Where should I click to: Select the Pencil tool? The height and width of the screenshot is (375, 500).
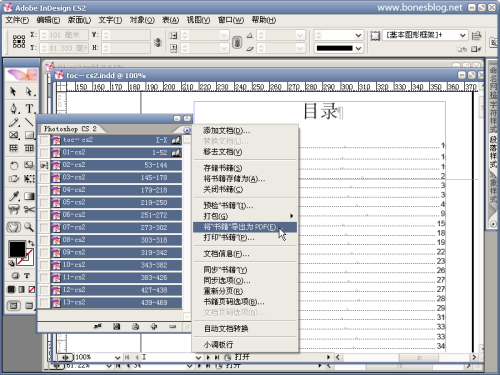pyautogui.click(x=13, y=122)
